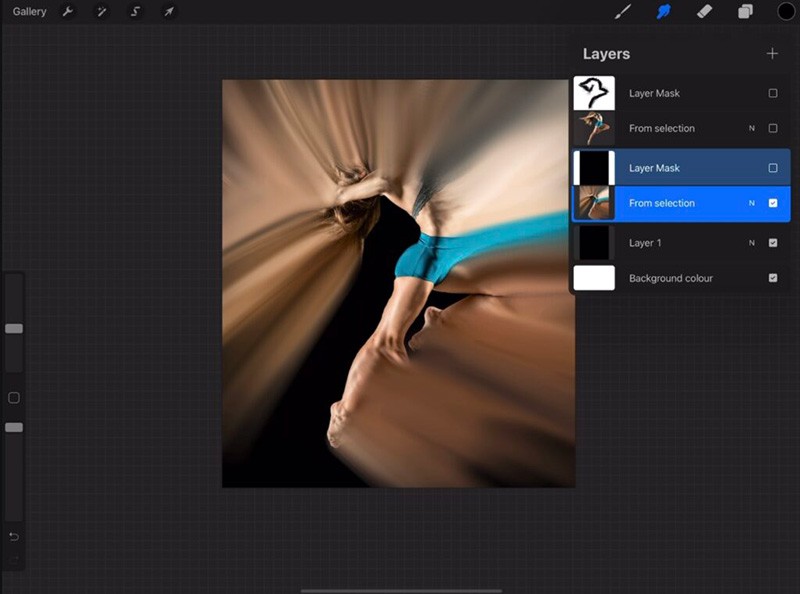
Task: Select the Selection tool
Action: 135,11
